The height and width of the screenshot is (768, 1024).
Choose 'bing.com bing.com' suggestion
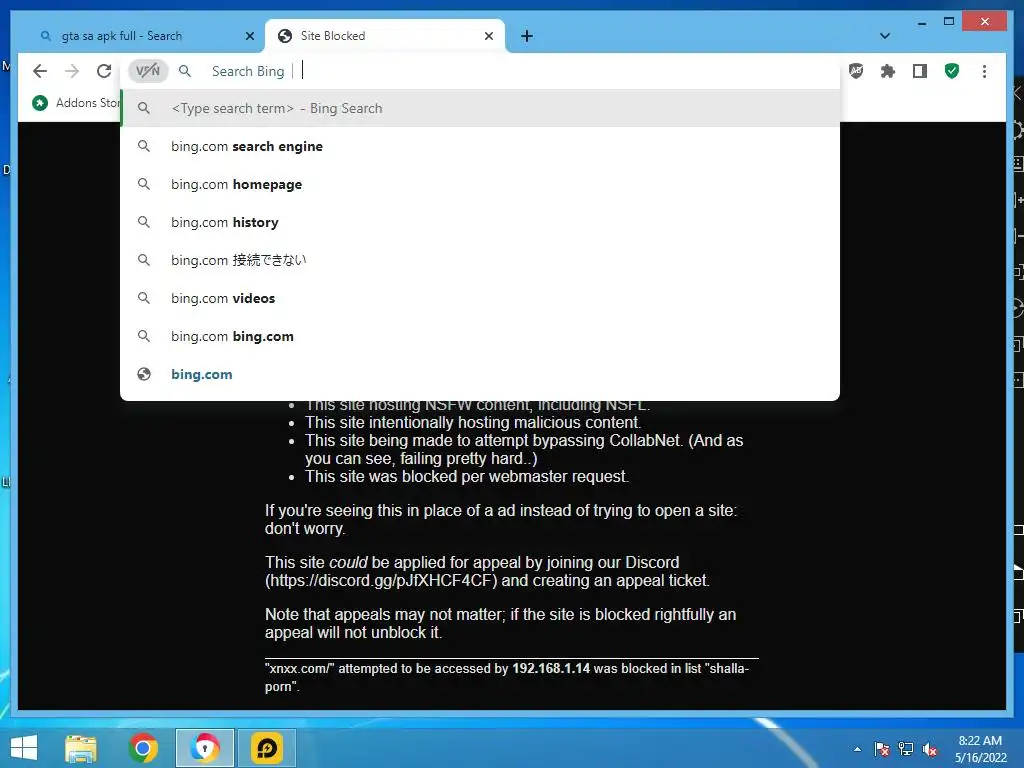480,336
